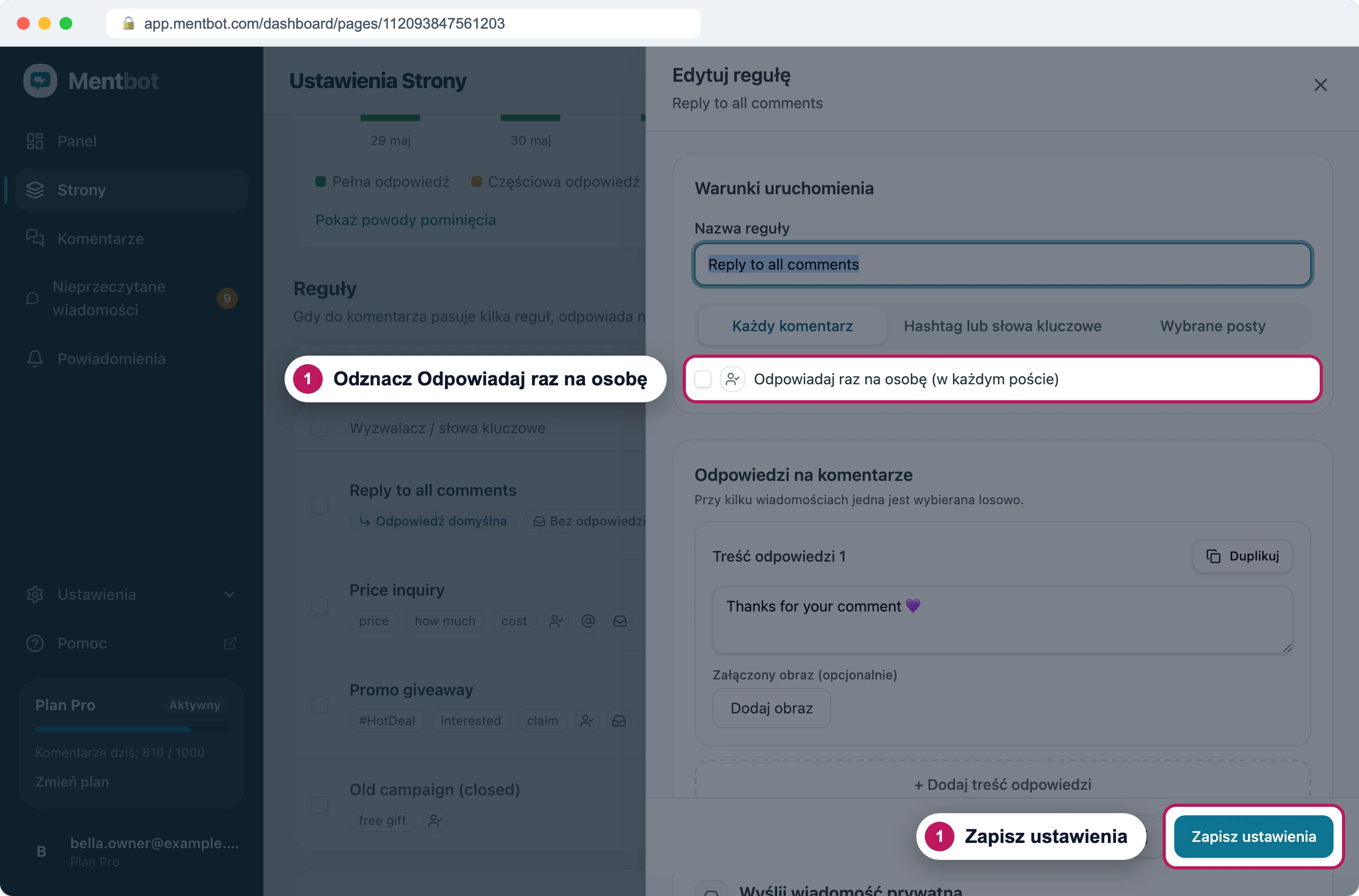The image size is (1359, 896).
Task: Click the Duplikuj button
Action: click(1242, 556)
